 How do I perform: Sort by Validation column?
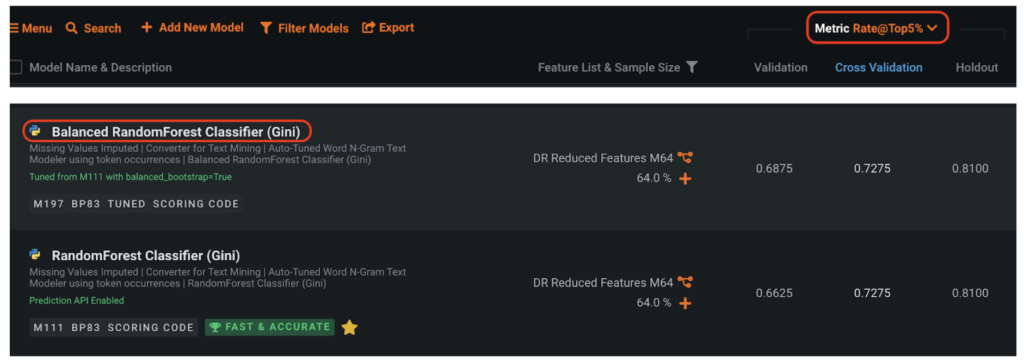tap(780, 67)
